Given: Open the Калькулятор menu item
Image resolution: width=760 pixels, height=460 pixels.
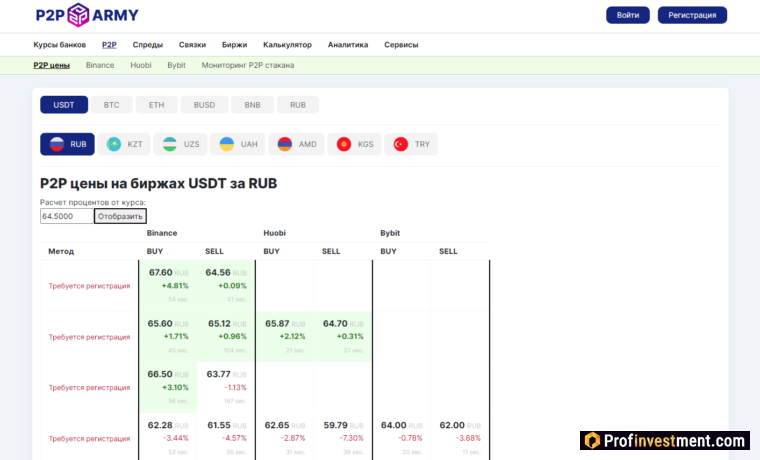Looking at the screenshot, I should click(x=287, y=45).
